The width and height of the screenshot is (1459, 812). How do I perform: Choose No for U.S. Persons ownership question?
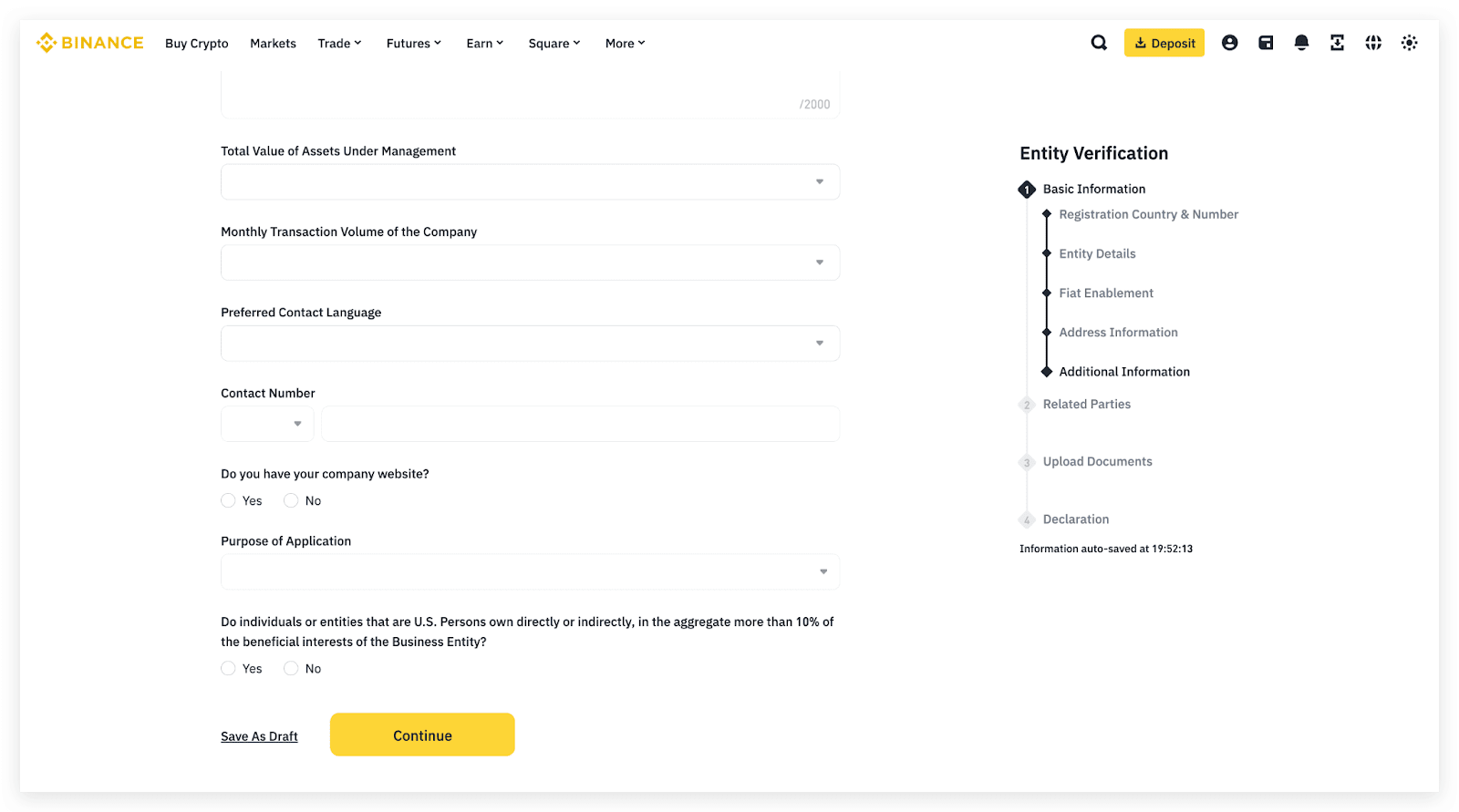[x=291, y=668]
